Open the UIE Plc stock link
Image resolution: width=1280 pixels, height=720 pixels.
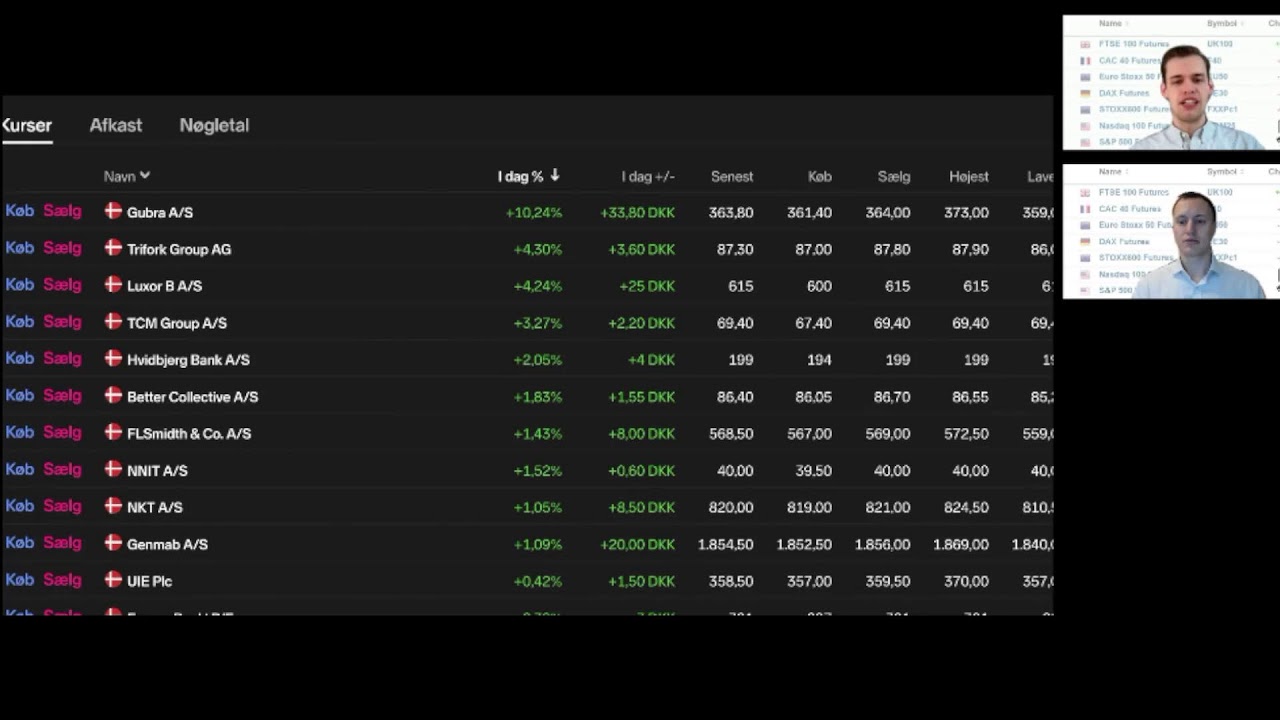[x=149, y=581]
